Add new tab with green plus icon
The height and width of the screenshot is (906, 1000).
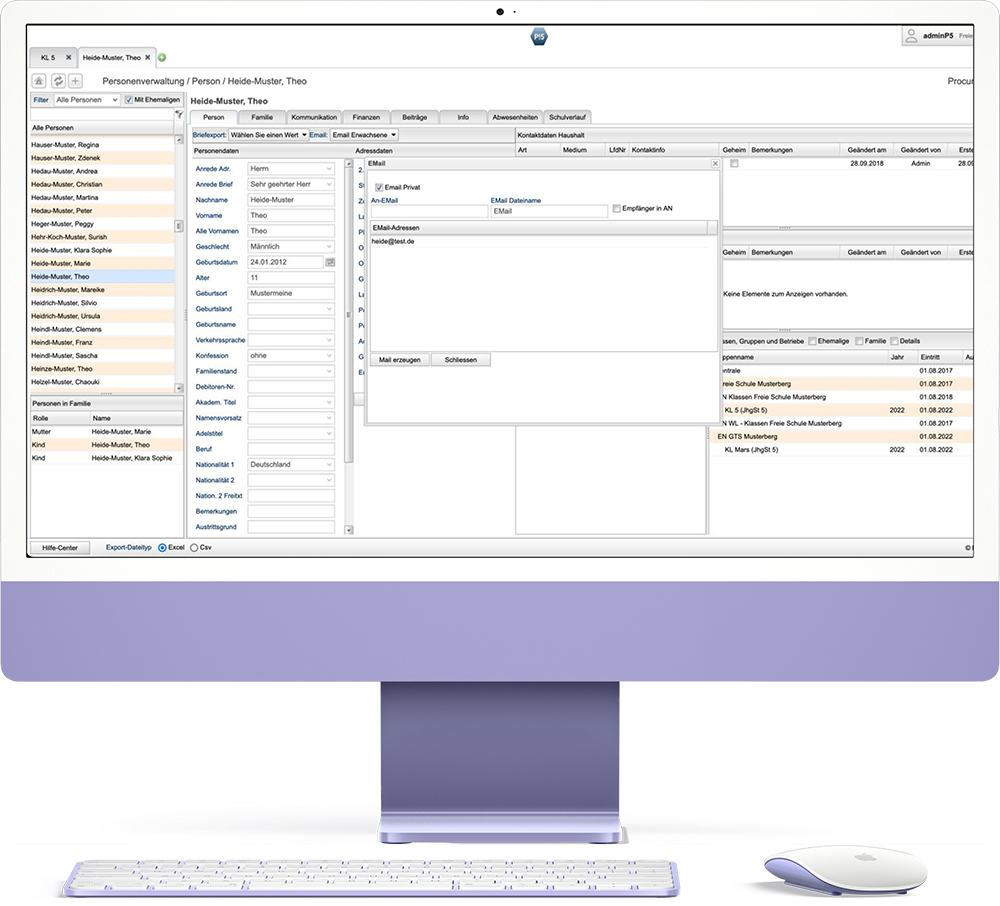[x=162, y=58]
